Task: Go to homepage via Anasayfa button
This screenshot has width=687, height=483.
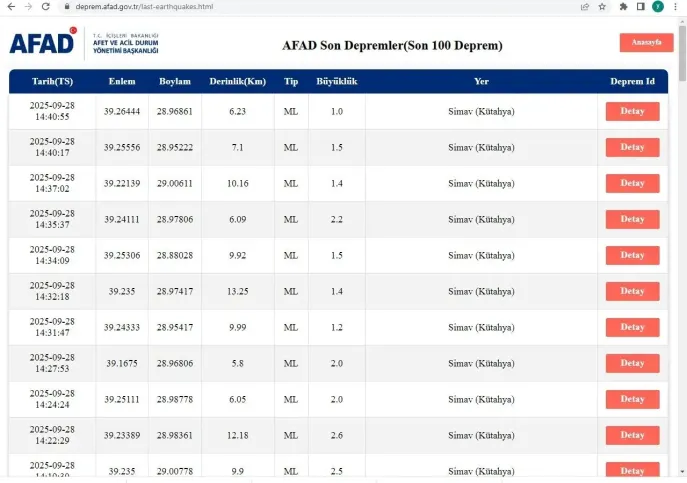Action: coord(646,43)
